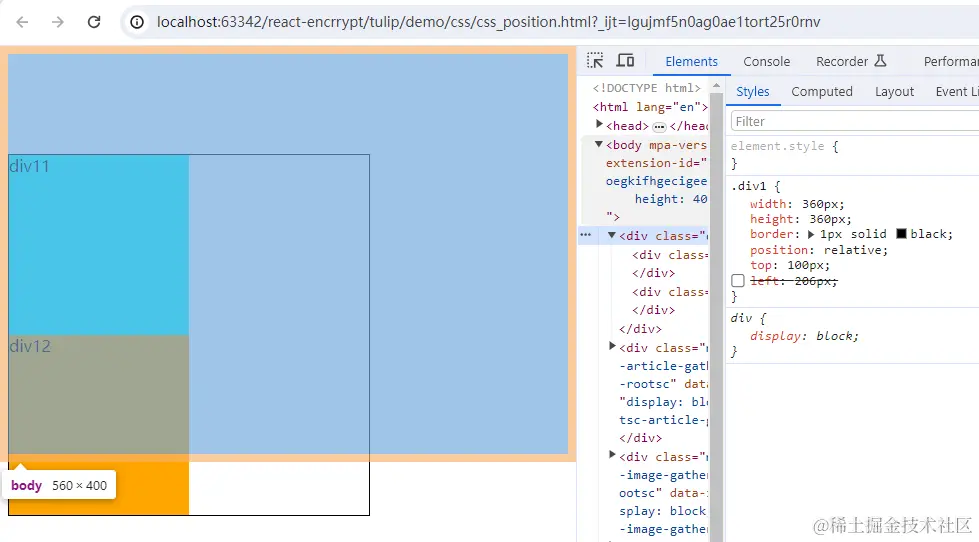Reload the page with refresh icon

click(x=94, y=22)
